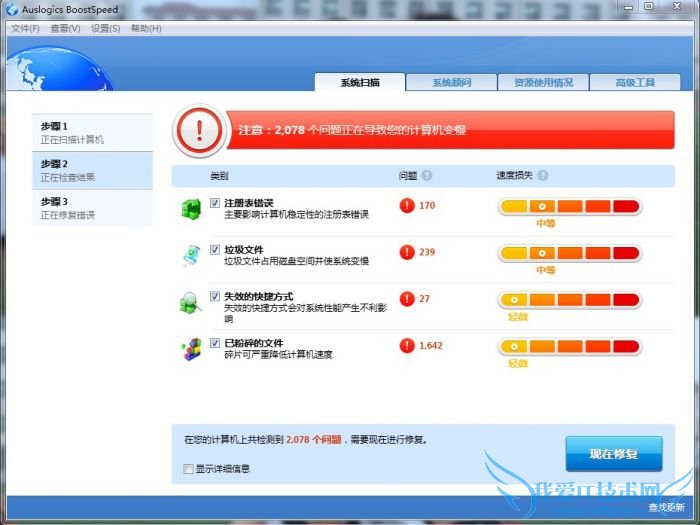Click the 注册表错误 category title
The image size is (700, 525).
(249, 203)
